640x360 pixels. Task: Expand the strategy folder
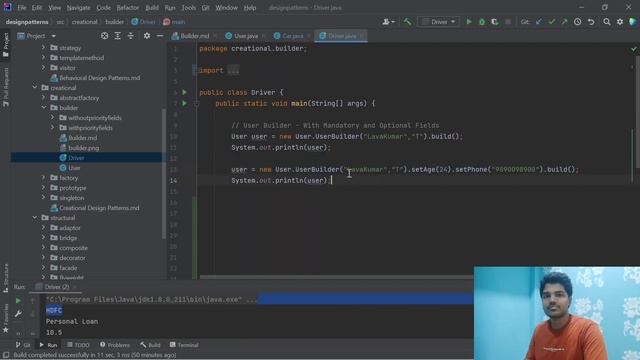(x=43, y=48)
